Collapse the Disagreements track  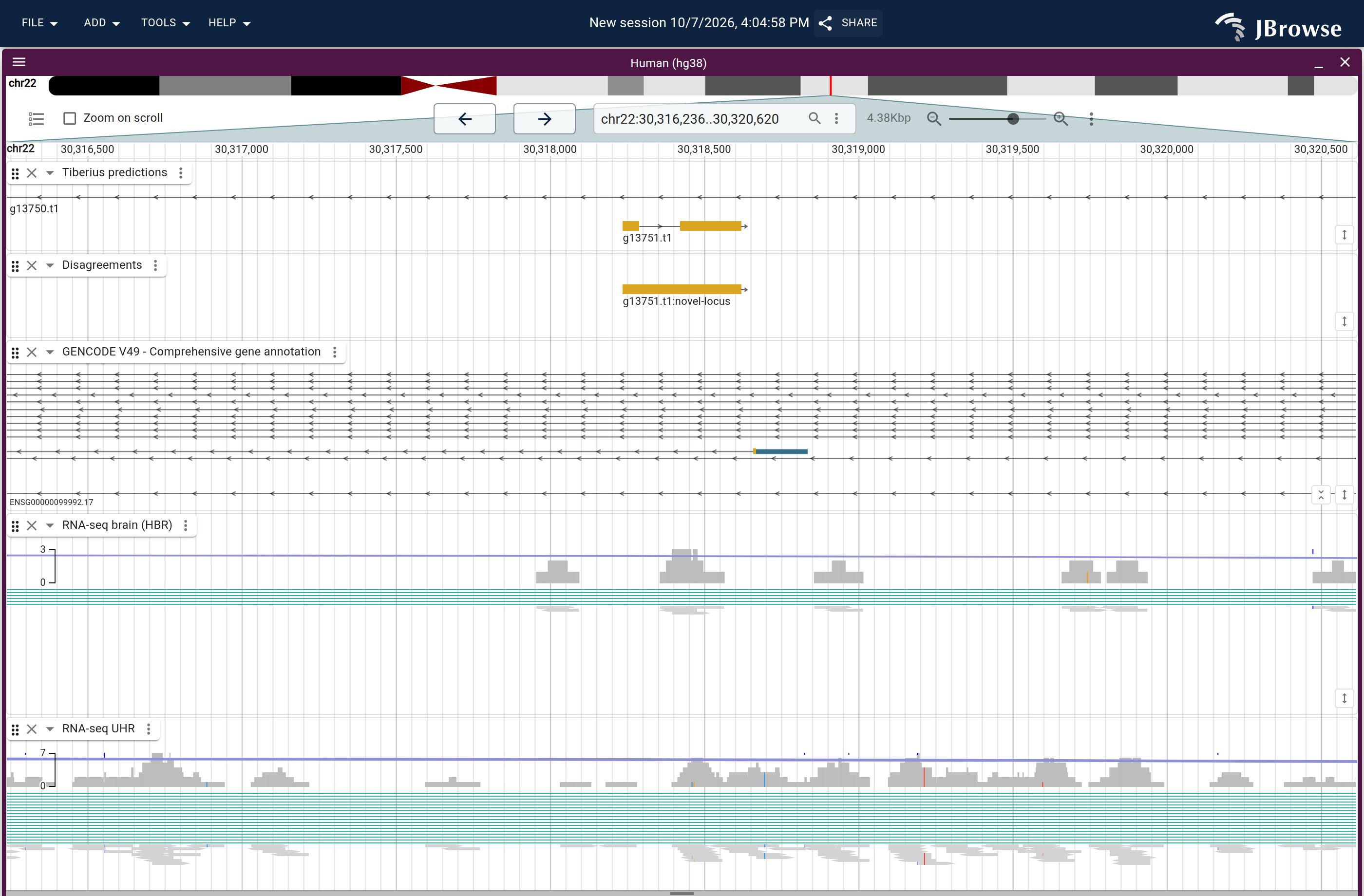[50, 265]
